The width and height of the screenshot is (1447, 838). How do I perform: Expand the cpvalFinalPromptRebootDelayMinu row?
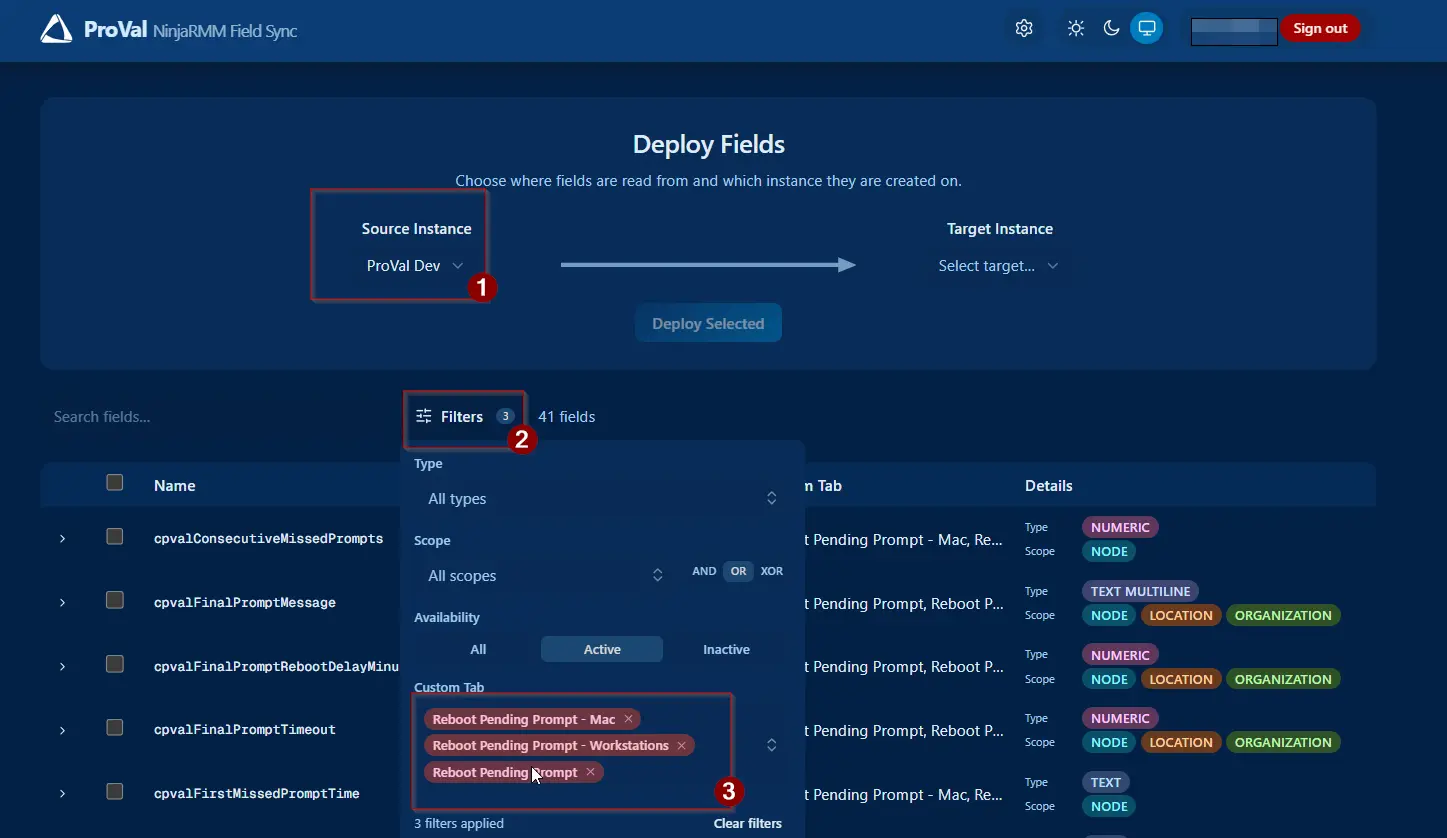(62, 667)
